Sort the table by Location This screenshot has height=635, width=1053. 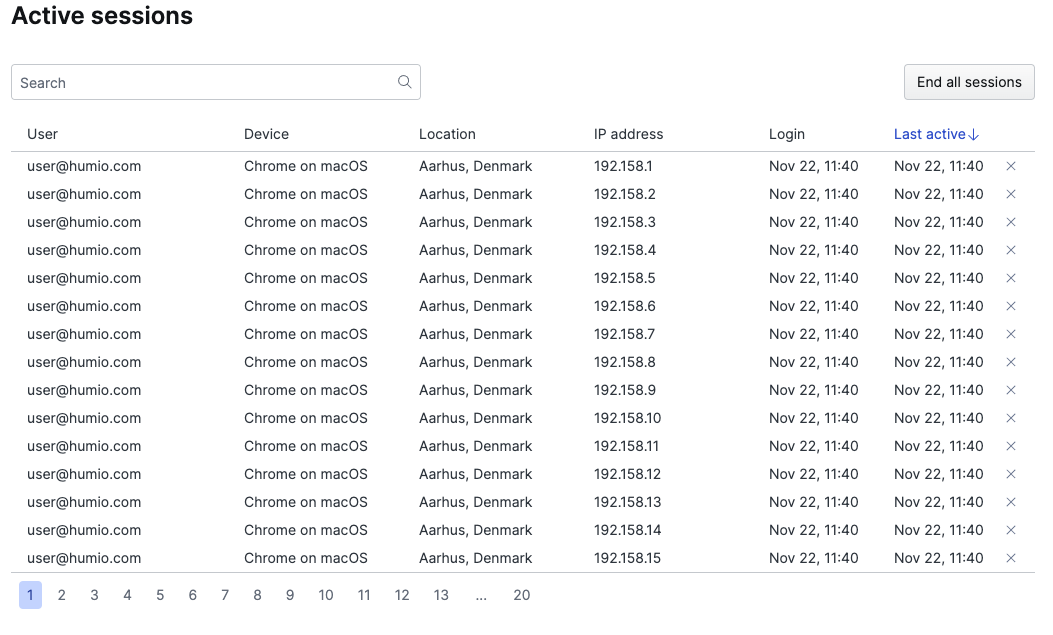tap(447, 133)
